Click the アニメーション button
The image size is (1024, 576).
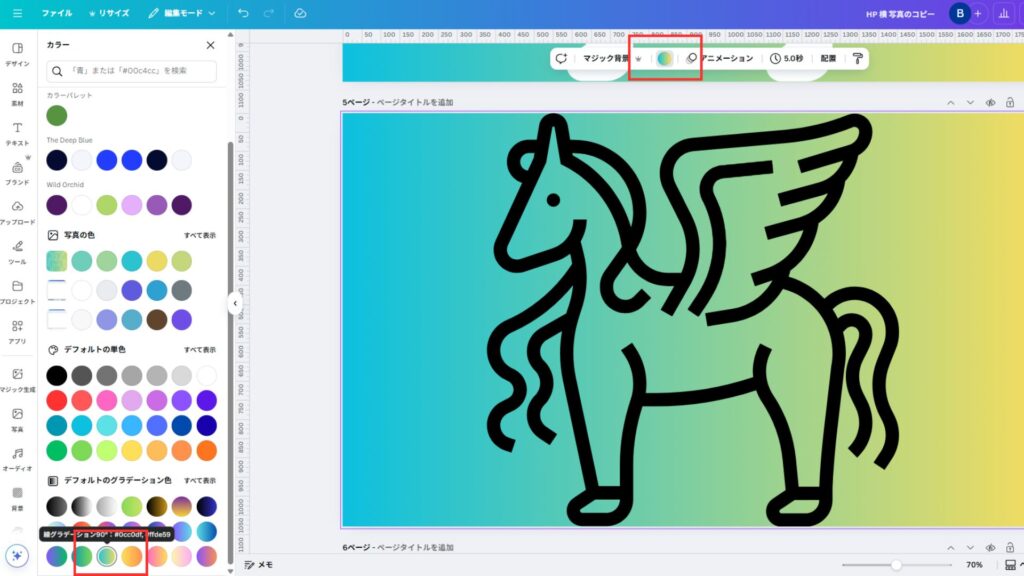tap(721, 58)
